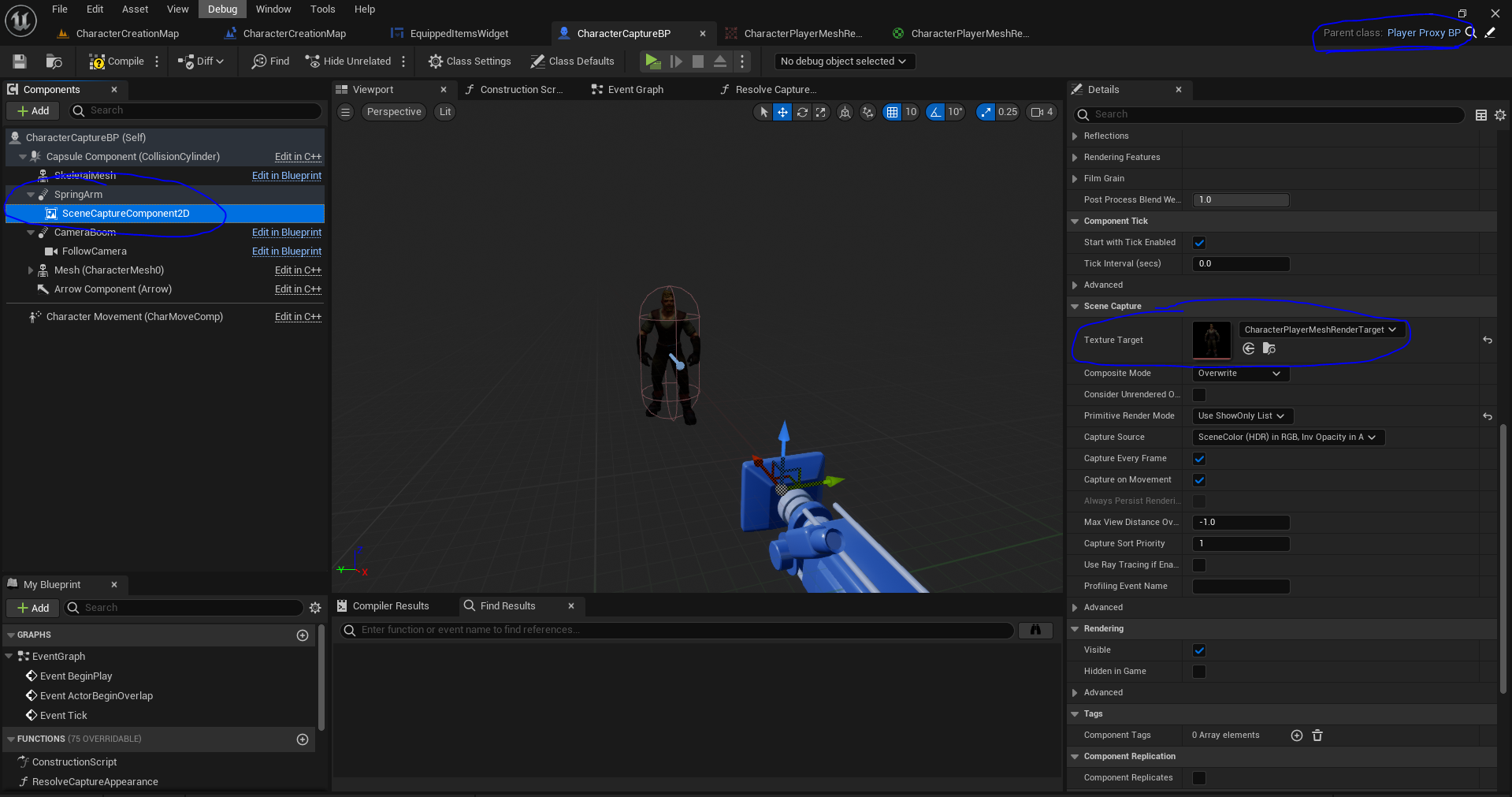The image size is (1512, 797).
Task: Click the Stop simulation icon
Action: tap(697, 61)
